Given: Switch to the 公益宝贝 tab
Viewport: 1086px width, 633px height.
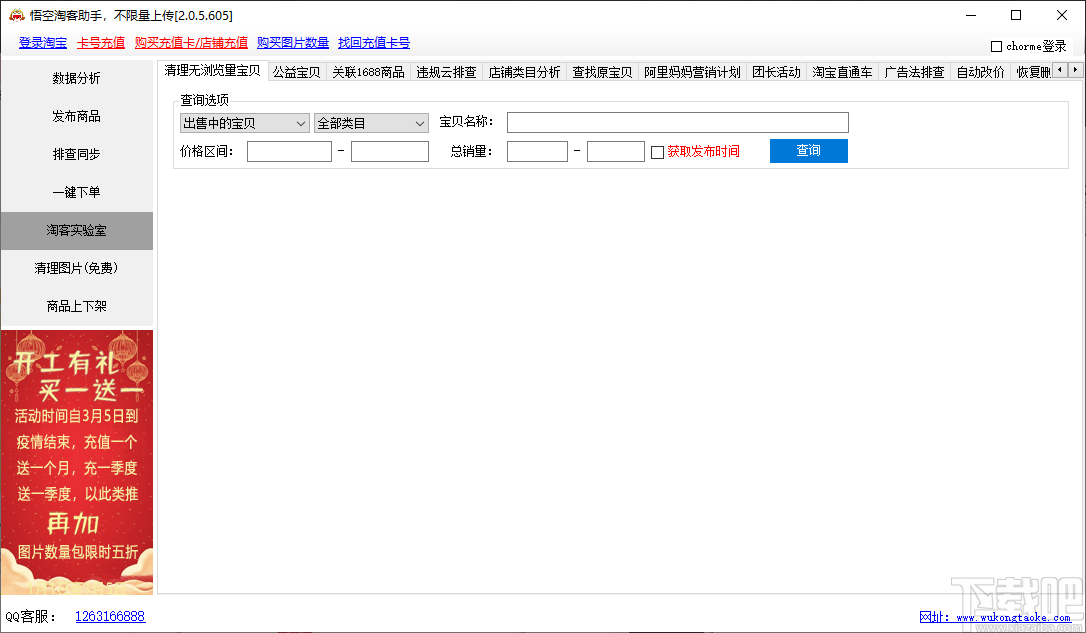Looking at the screenshot, I should point(296,72).
